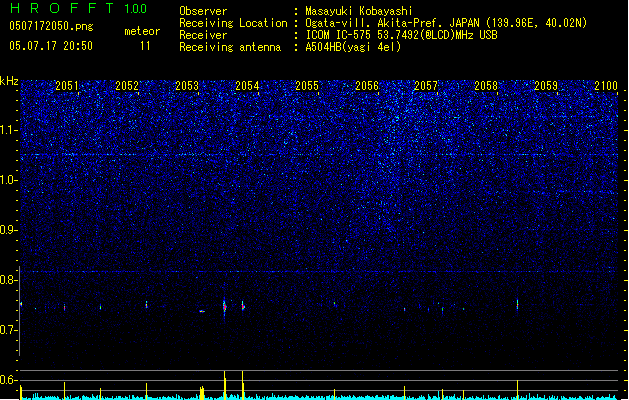The height and width of the screenshot is (400, 629).
Task: Click the kHz axis unit label
Action: click(9, 81)
